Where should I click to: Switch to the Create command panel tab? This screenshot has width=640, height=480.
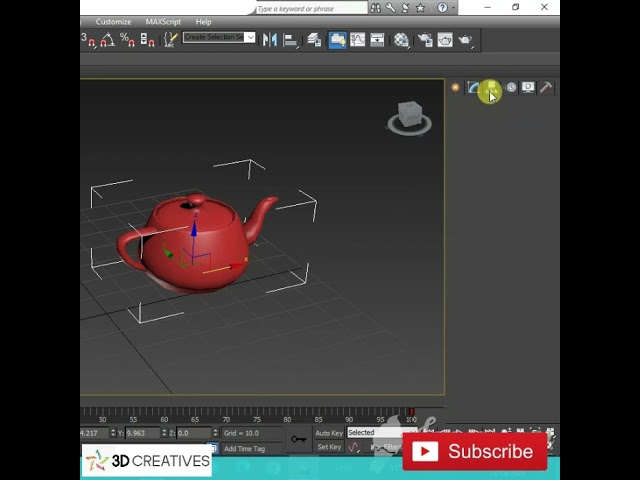pyautogui.click(x=456, y=87)
